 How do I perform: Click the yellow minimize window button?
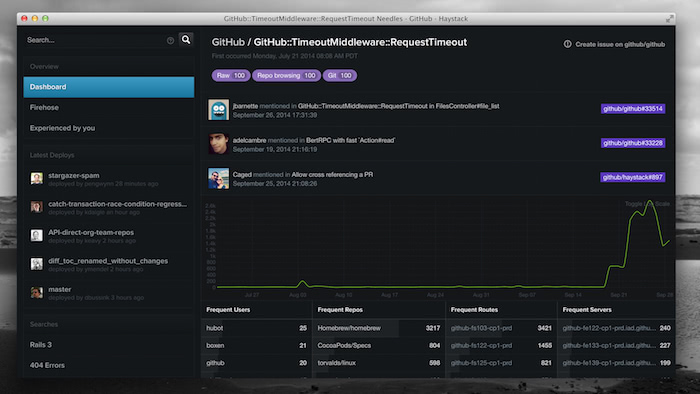[35, 18]
